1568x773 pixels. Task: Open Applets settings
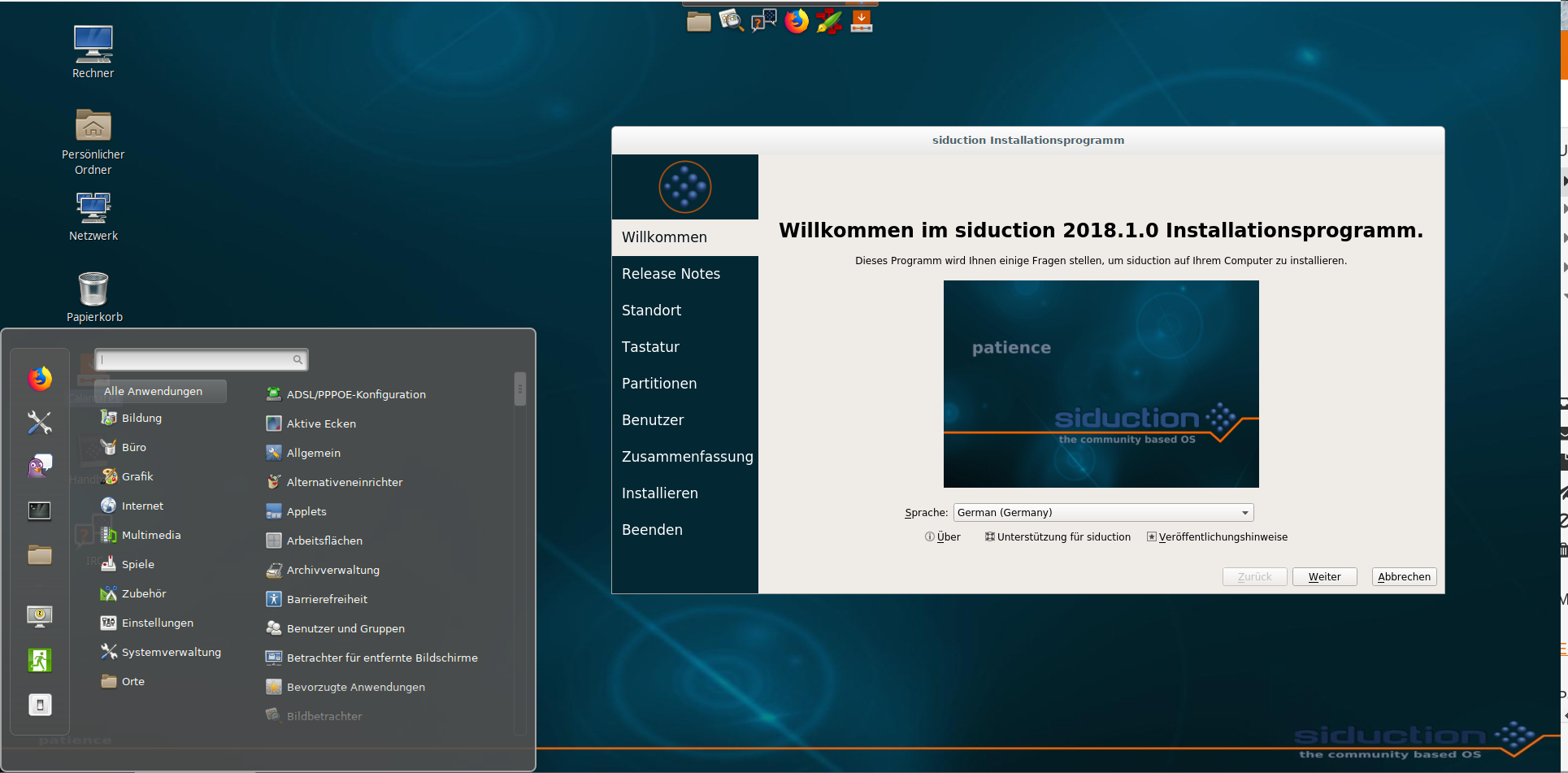(x=296, y=511)
